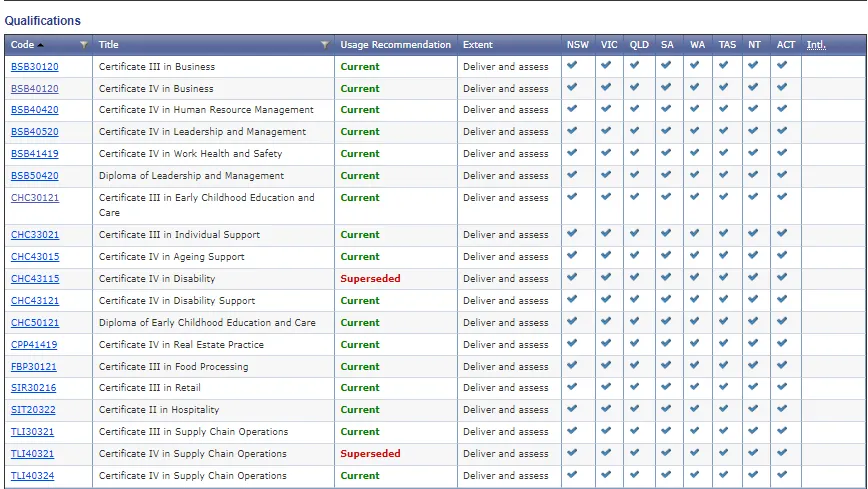Viewport: 868px width, 489px height.
Task: Click TAS checkmark for CHC50121 row
Action: [724, 321]
